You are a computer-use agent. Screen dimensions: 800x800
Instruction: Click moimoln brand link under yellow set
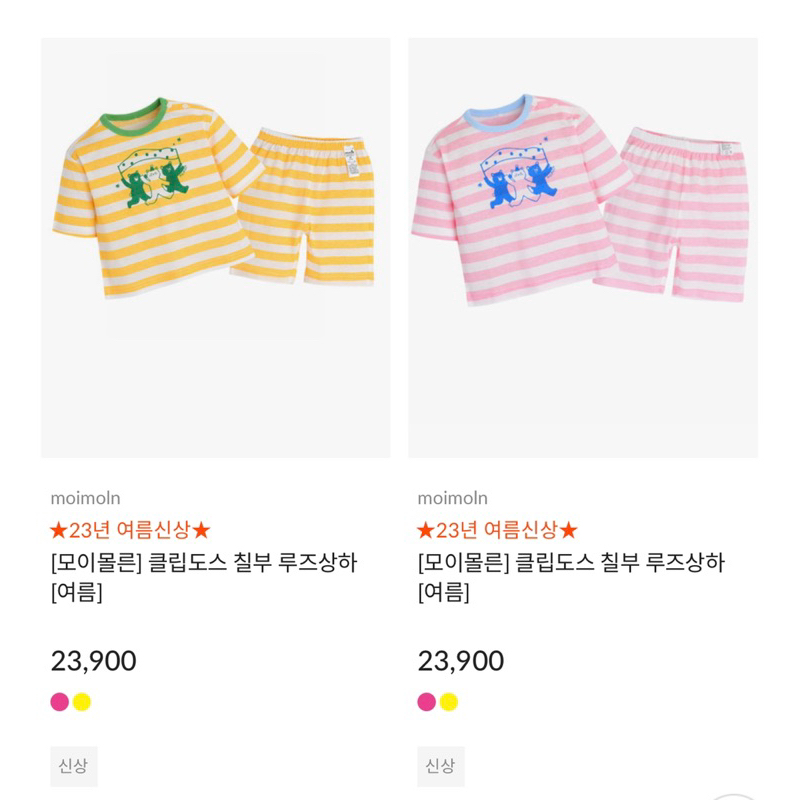[x=85, y=498]
